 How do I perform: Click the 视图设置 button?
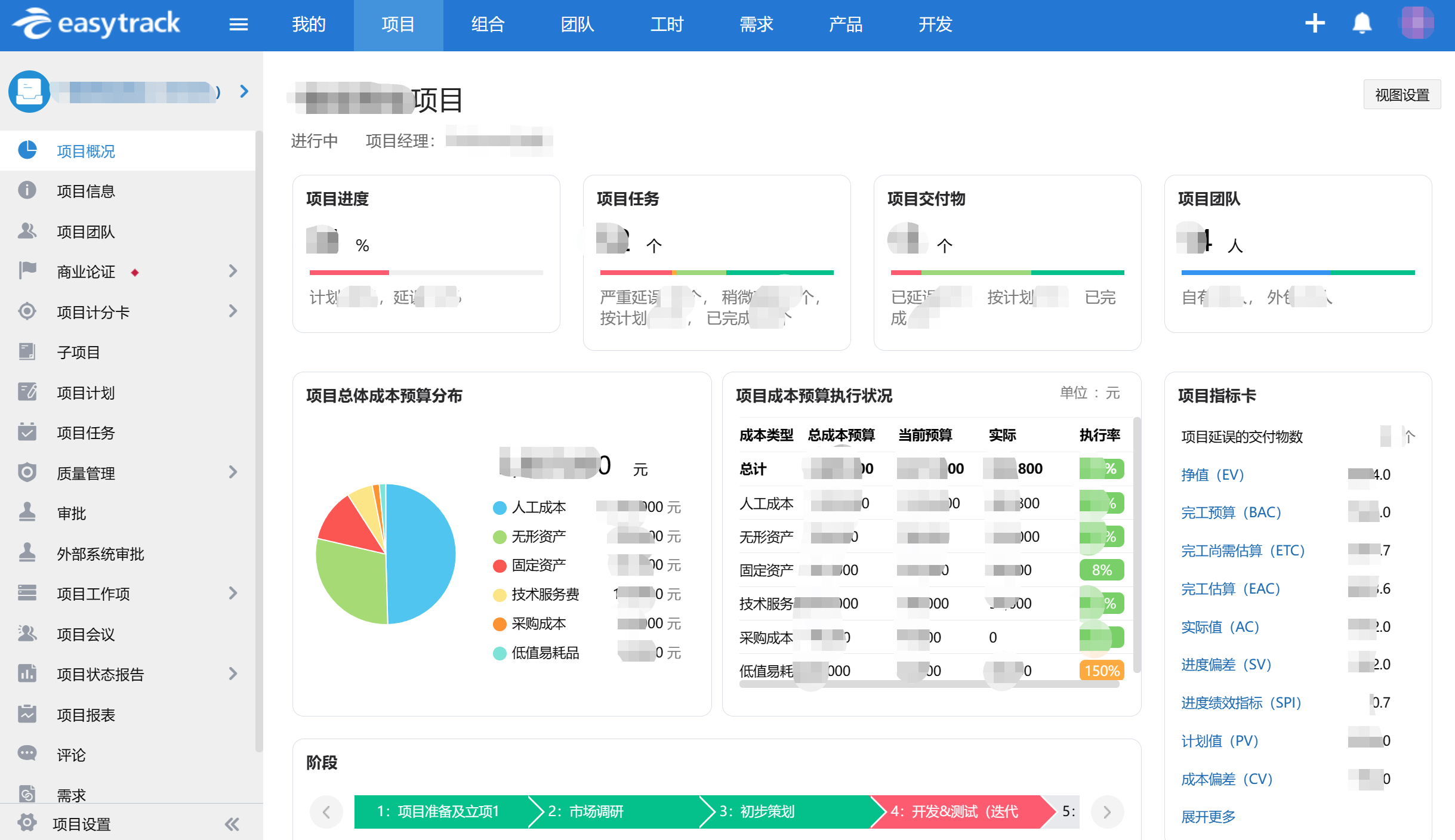1401,94
